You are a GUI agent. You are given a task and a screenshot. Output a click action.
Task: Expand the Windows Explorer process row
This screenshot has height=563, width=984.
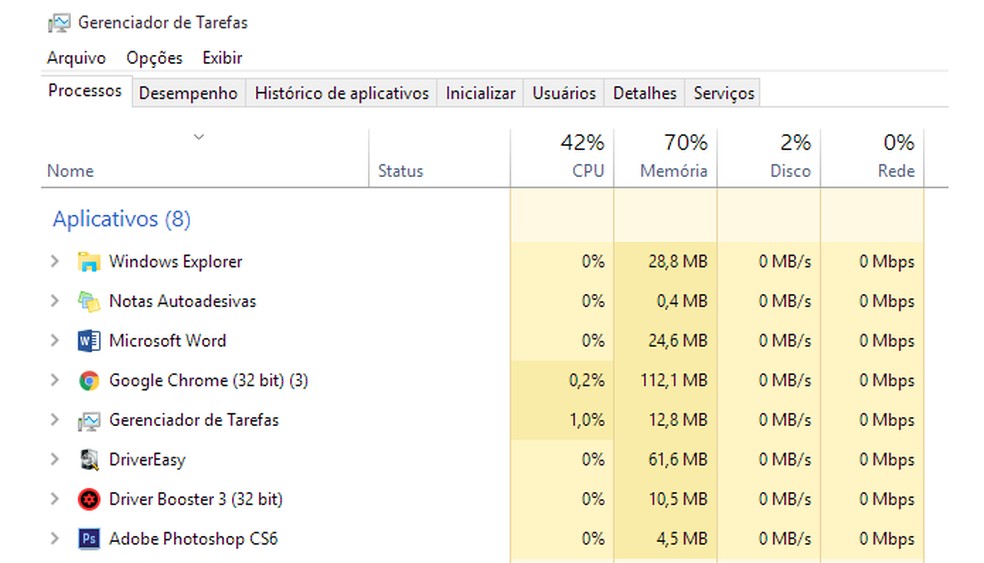click(x=55, y=262)
